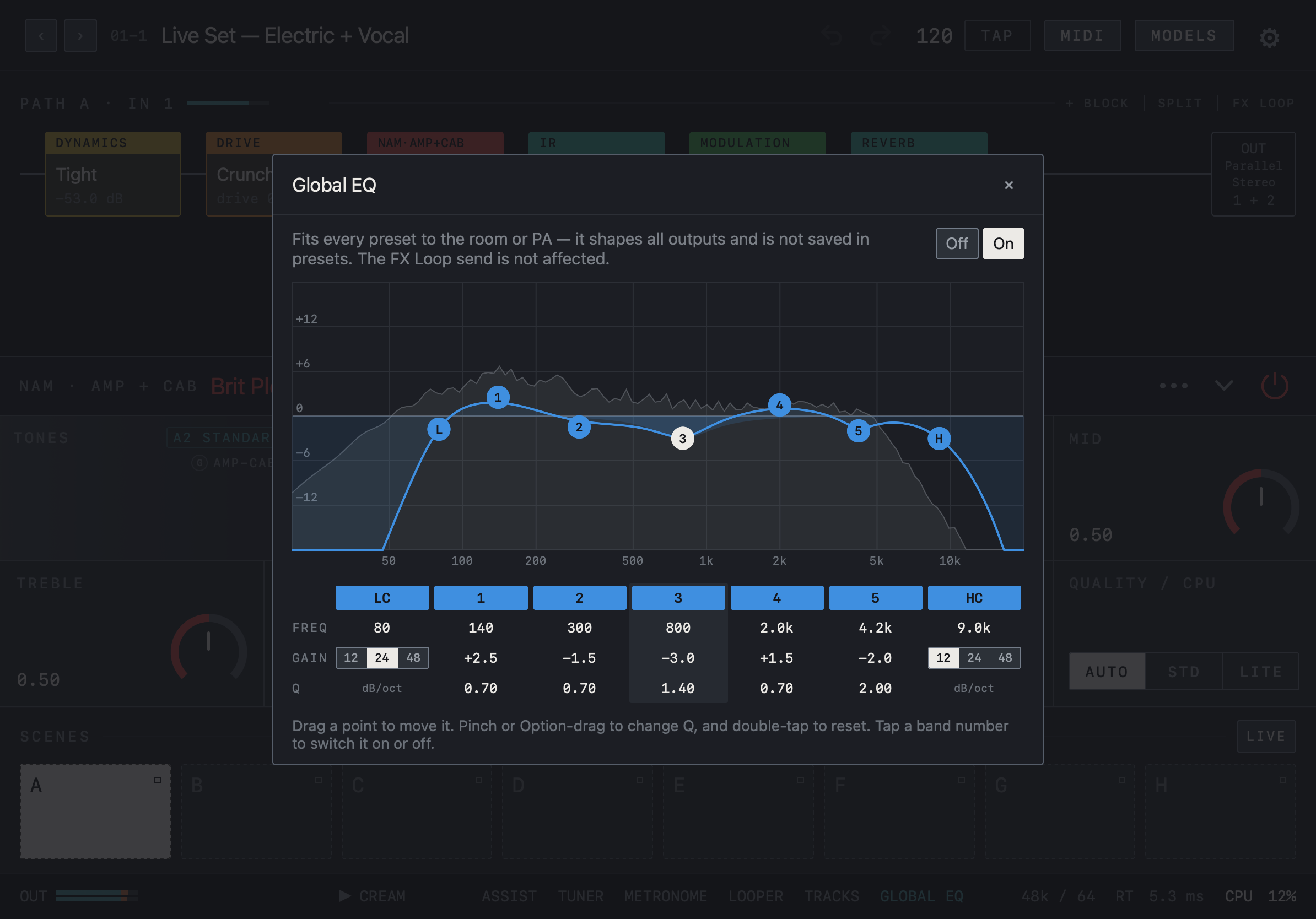Set high-cut slope to 24 dB/oct
This screenshot has width=1316, height=919.
pyautogui.click(x=974, y=657)
